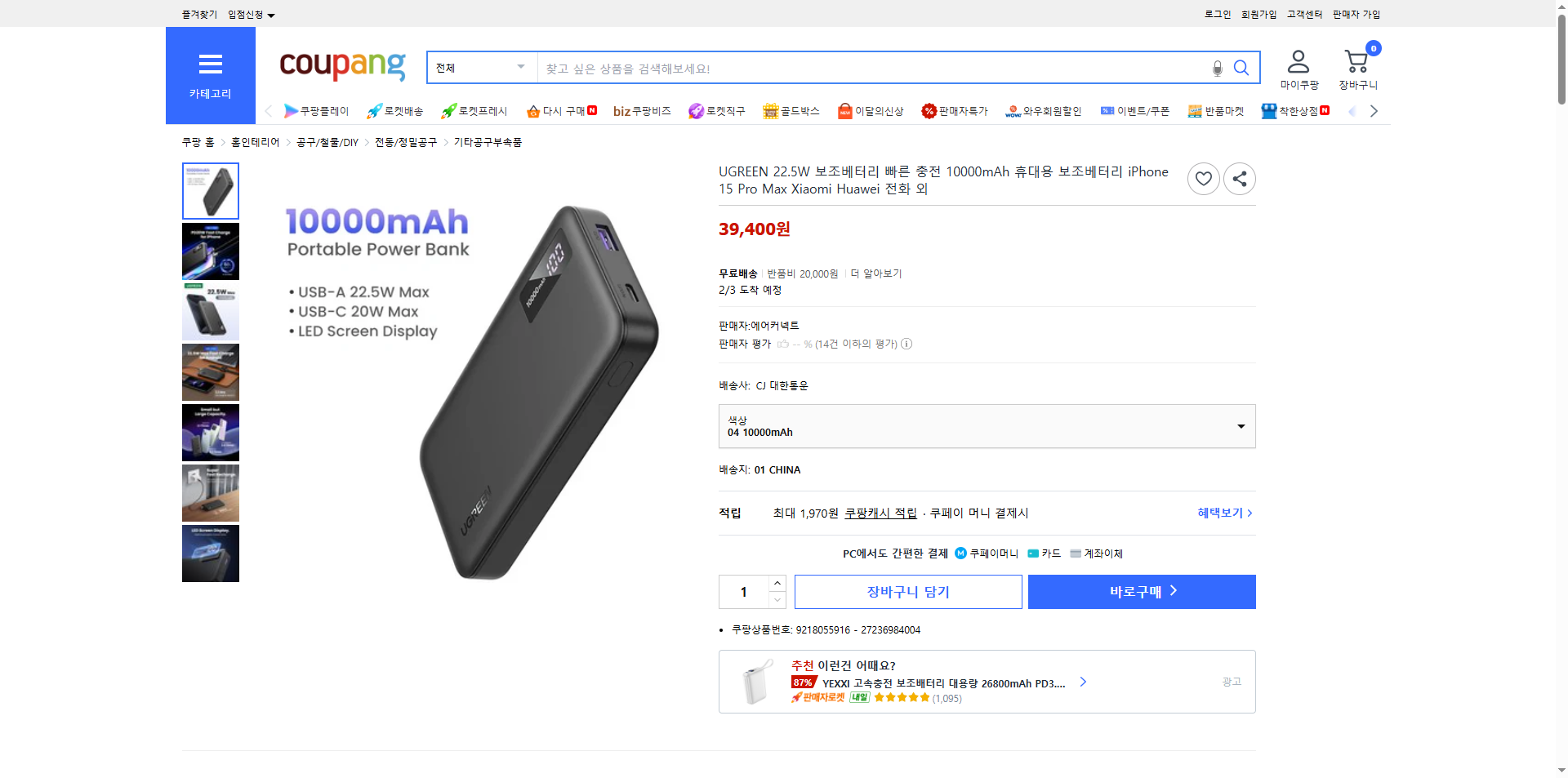Click the 마이쿠팡 profile icon

click(x=1298, y=59)
